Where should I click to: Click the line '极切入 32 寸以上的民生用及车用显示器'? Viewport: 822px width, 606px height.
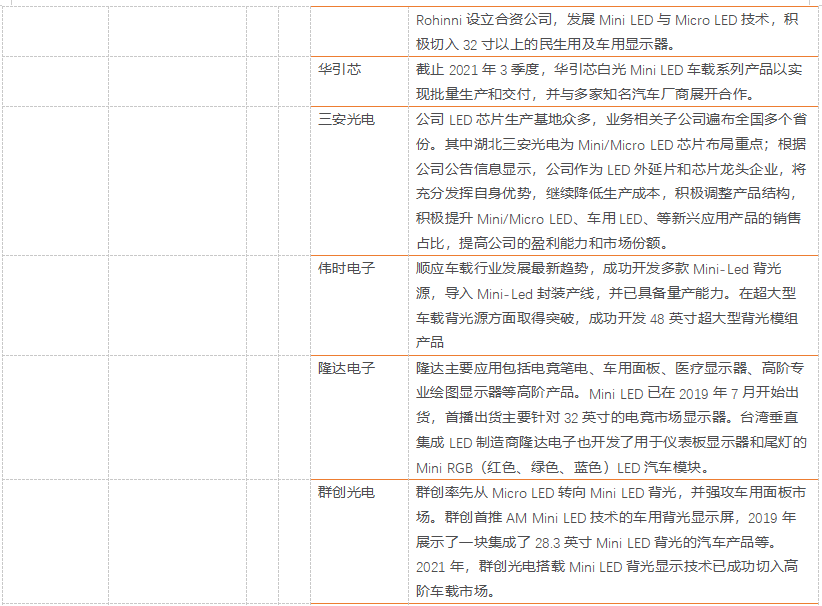point(545,45)
